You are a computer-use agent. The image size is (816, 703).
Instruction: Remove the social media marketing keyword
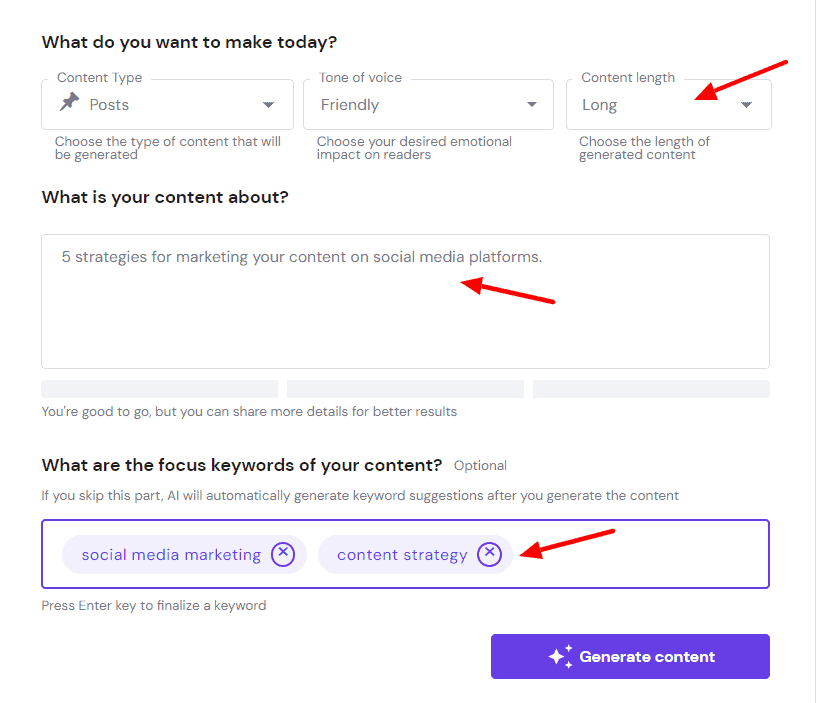pyautogui.click(x=283, y=553)
